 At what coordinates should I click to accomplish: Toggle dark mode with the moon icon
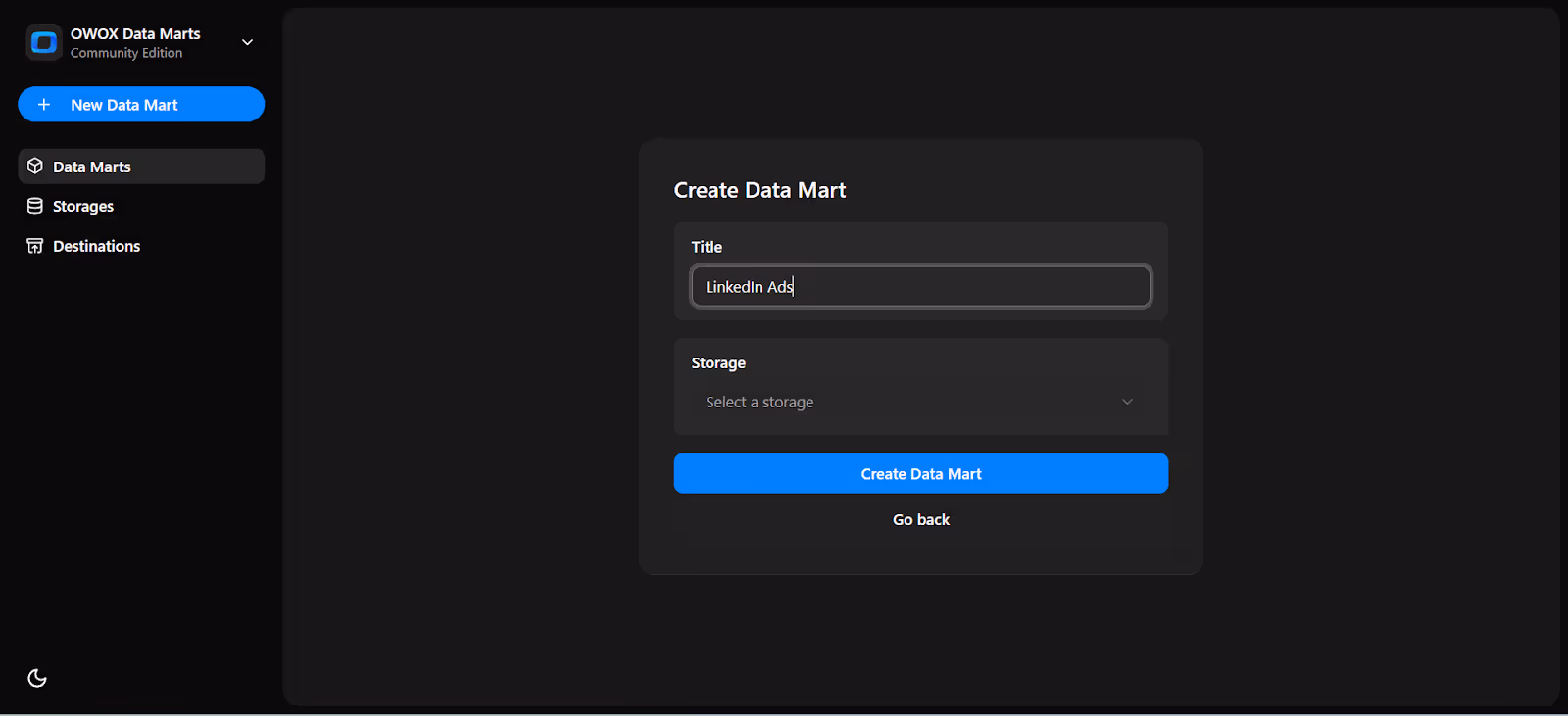point(37,678)
